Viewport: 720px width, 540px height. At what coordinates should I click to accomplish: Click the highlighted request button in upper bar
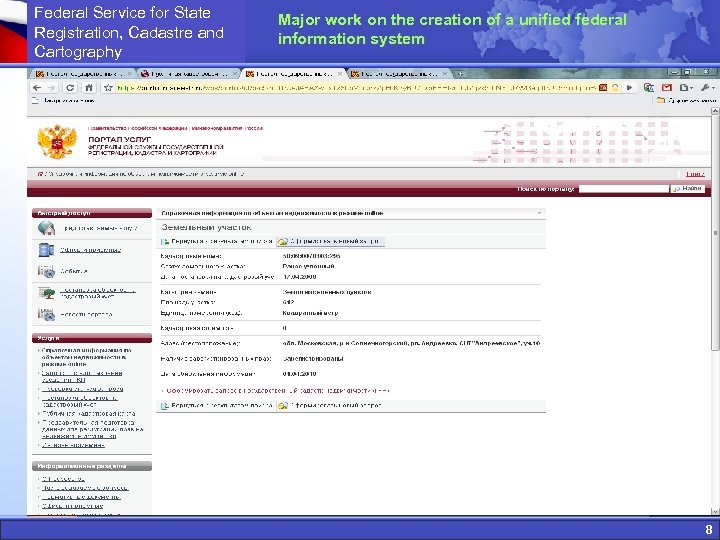[x=330, y=241]
